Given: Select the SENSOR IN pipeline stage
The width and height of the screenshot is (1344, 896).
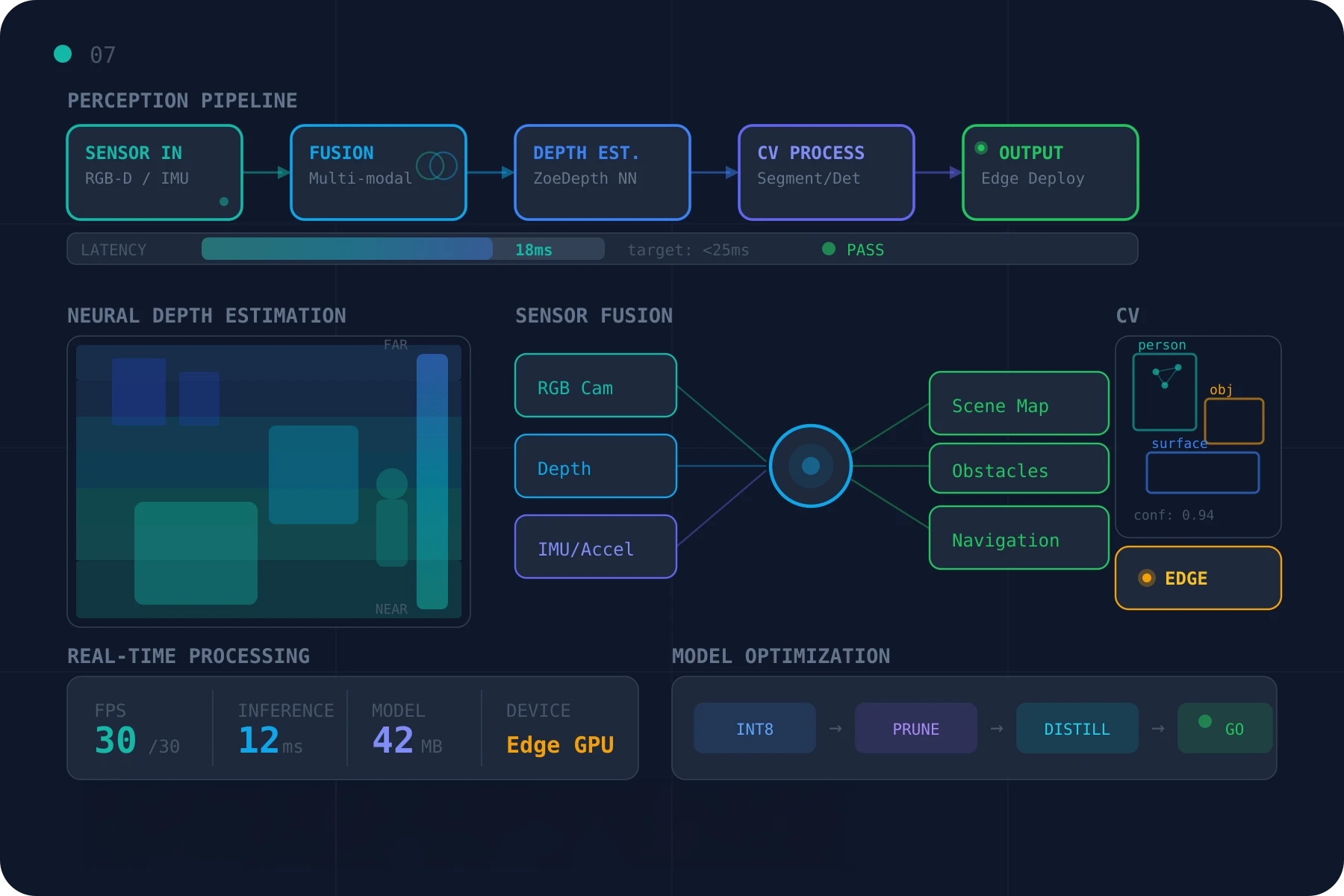Looking at the screenshot, I should point(155,172).
